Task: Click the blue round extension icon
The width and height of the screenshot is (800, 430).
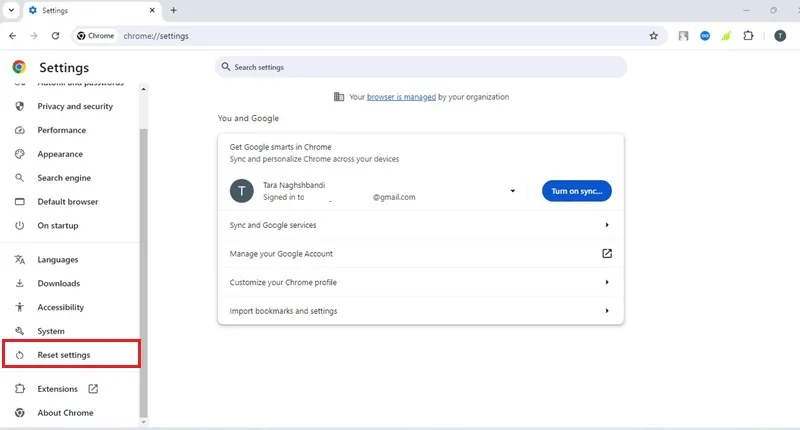Action: tap(705, 36)
